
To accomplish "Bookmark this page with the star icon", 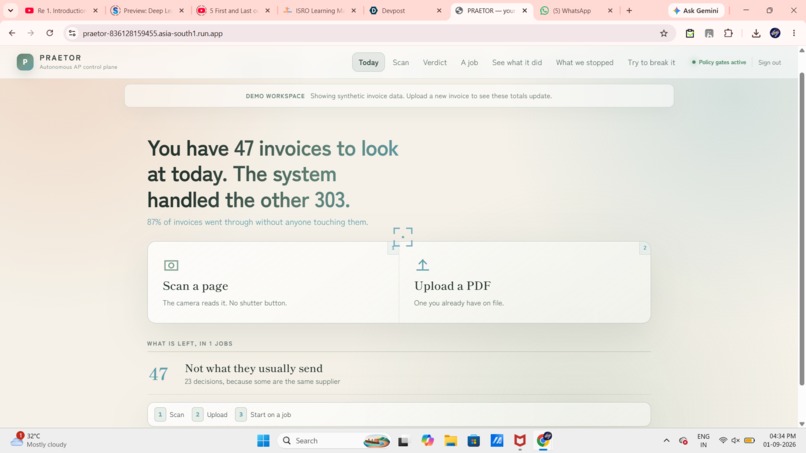I will 664,33.
